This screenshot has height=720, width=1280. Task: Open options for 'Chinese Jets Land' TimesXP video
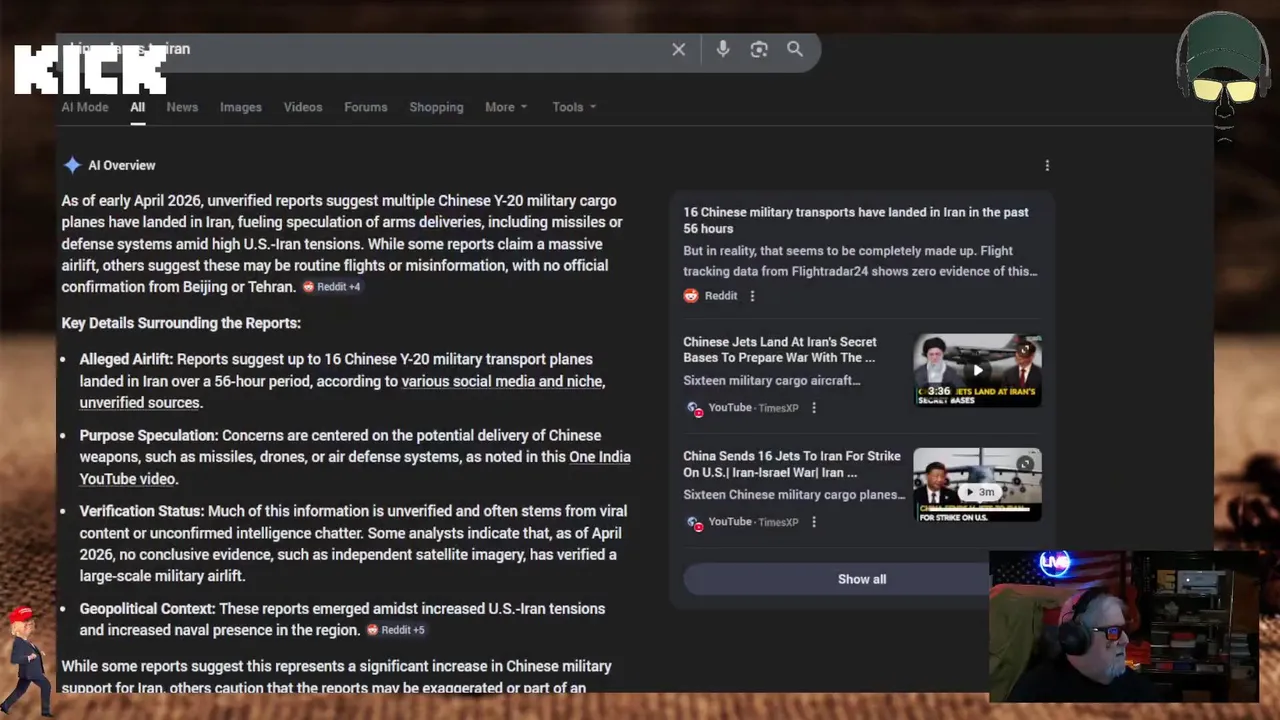814,408
